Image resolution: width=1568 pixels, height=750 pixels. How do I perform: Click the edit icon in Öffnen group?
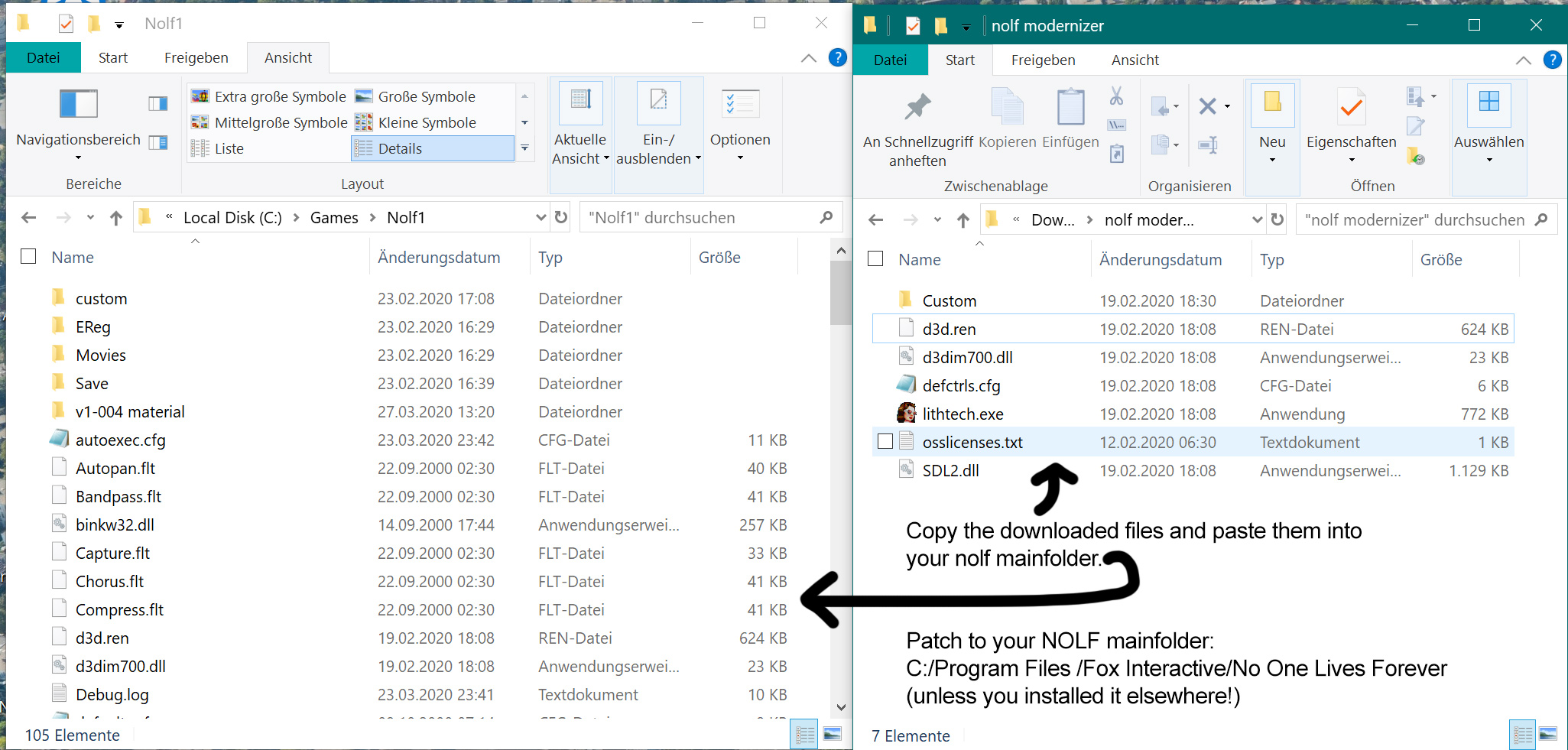(x=1415, y=126)
